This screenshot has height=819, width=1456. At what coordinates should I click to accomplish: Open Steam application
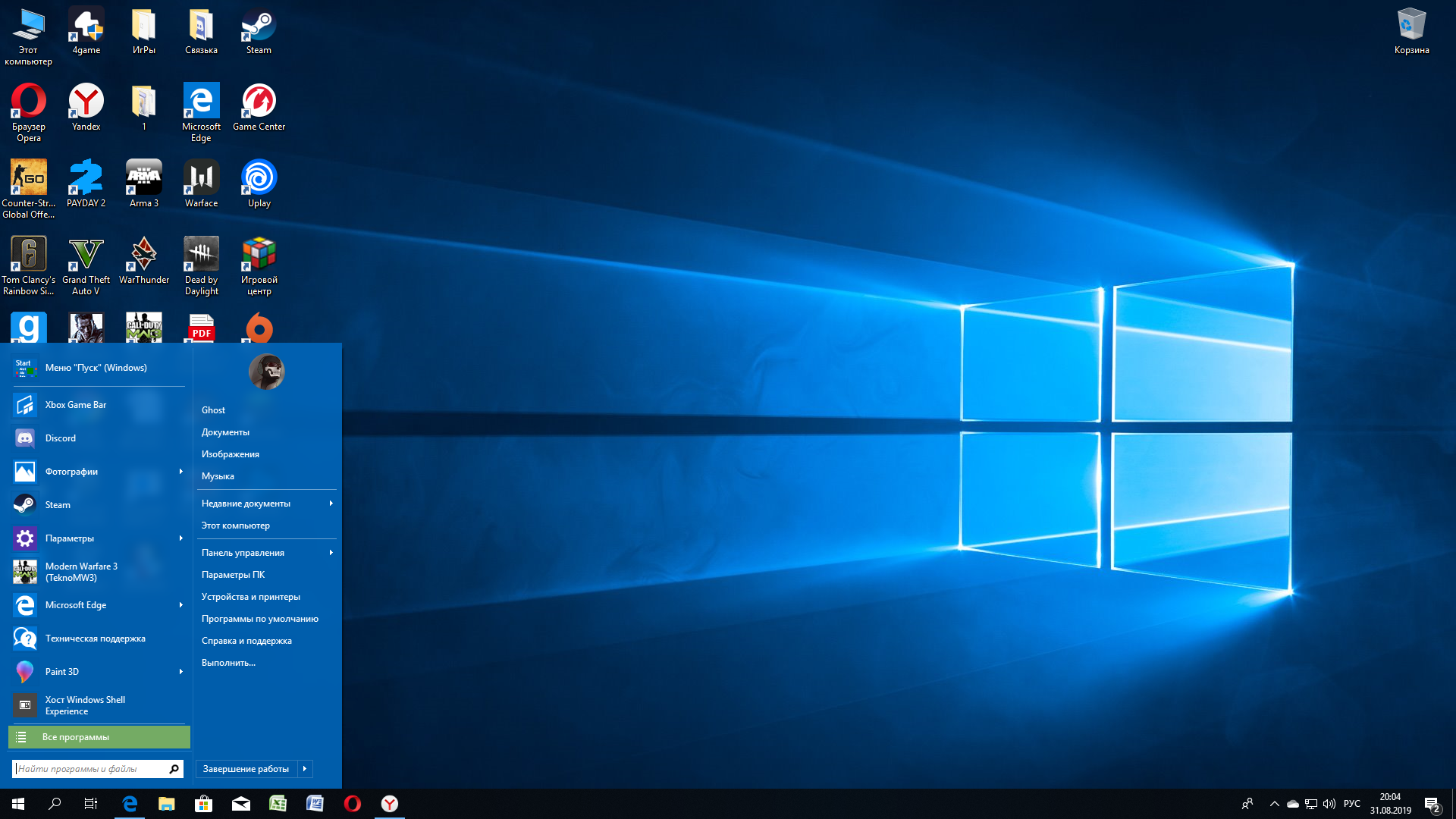[57, 504]
